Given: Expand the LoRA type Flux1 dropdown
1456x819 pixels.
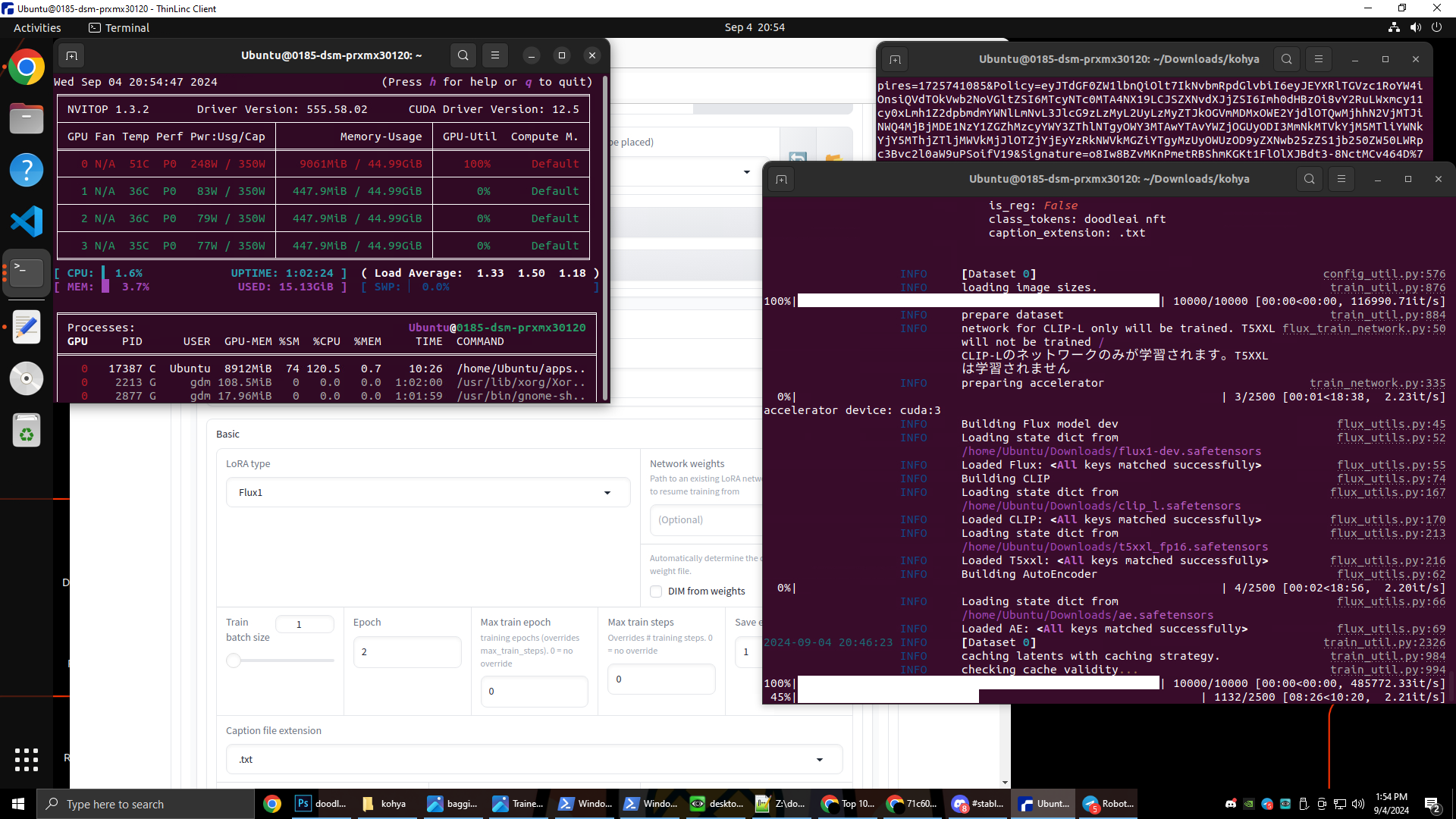Looking at the screenshot, I should pos(607,493).
